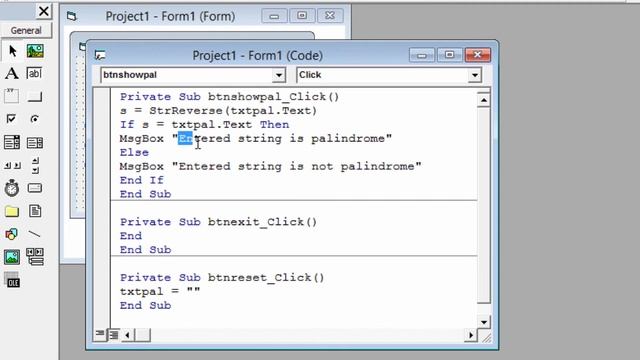Select the ComboBox control tool
This screenshot has height=360, width=640.
pyautogui.click(x=12, y=142)
